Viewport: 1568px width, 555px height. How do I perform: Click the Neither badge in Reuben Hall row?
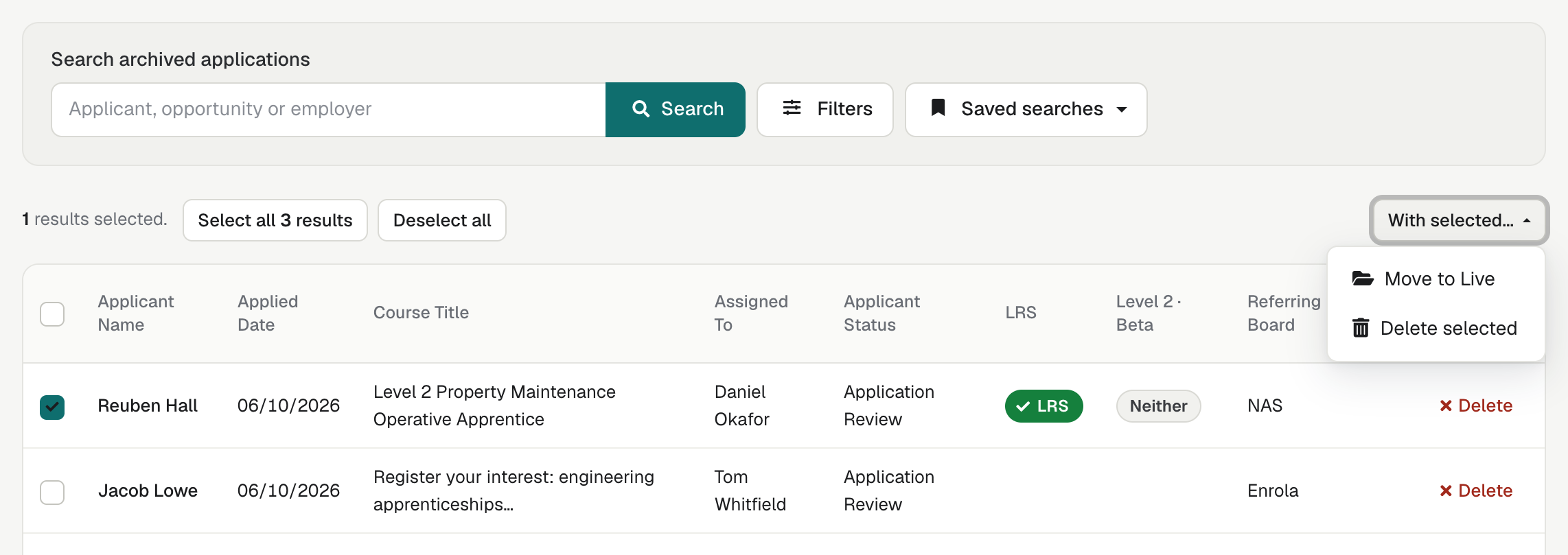tap(1158, 406)
